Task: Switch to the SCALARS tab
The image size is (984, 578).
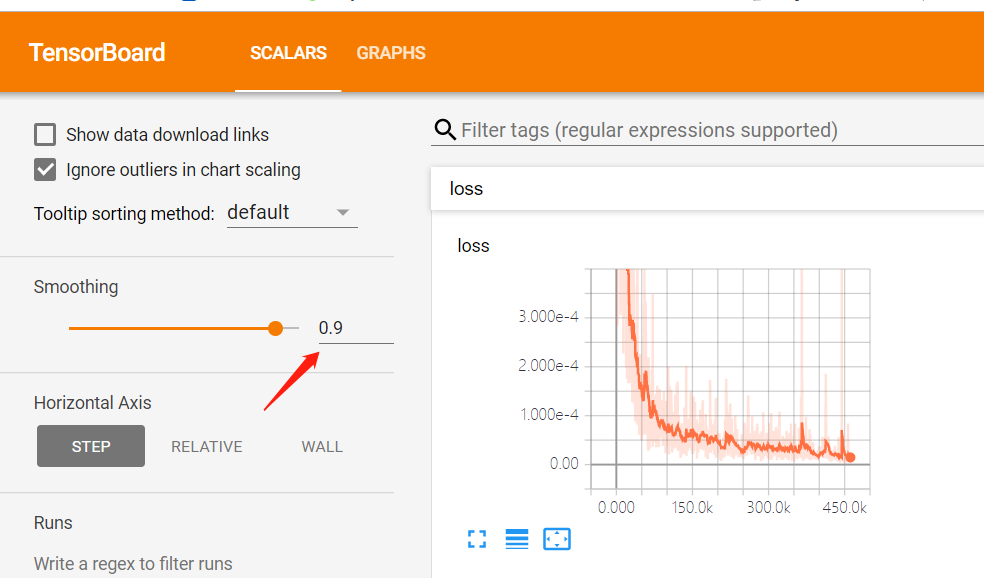Action: (288, 53)
